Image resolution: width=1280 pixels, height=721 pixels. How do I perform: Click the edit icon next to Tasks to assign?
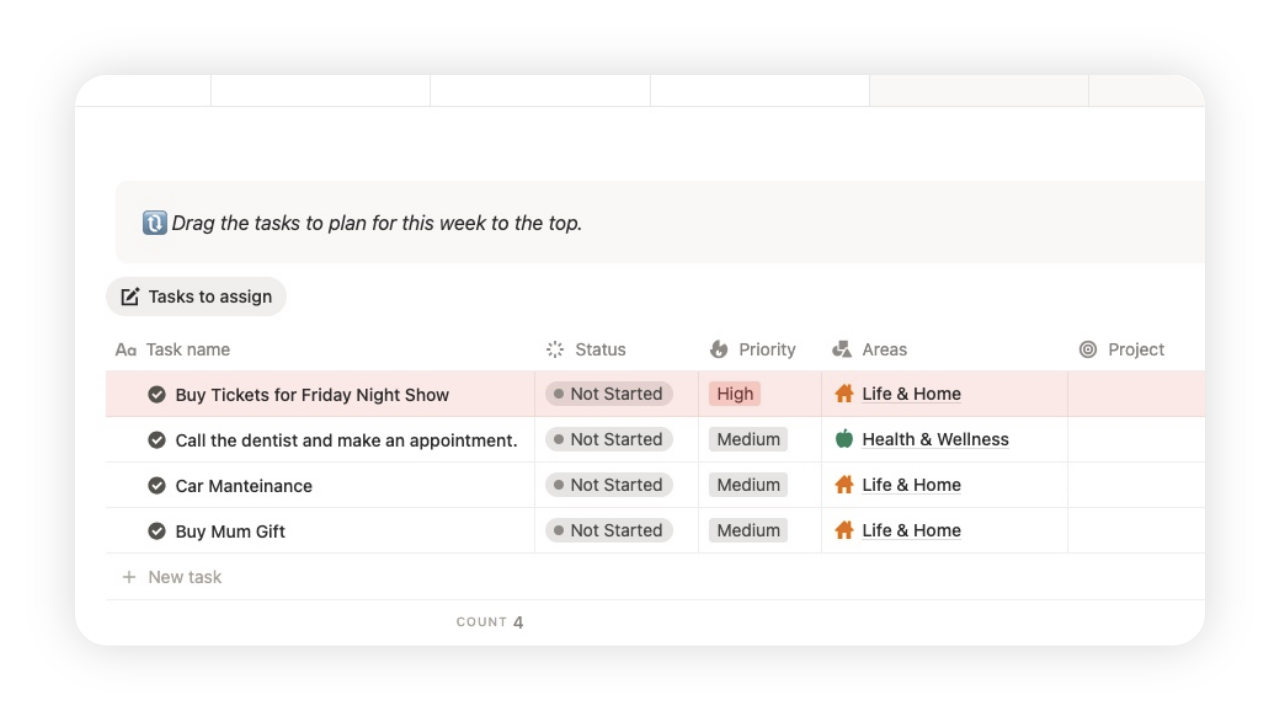click(x=129, y=296)
